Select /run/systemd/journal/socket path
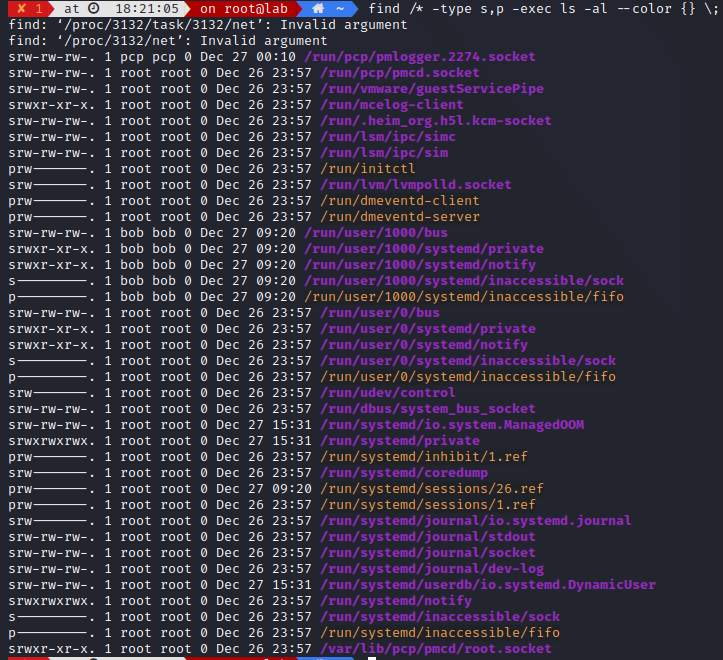 (428, 553)
